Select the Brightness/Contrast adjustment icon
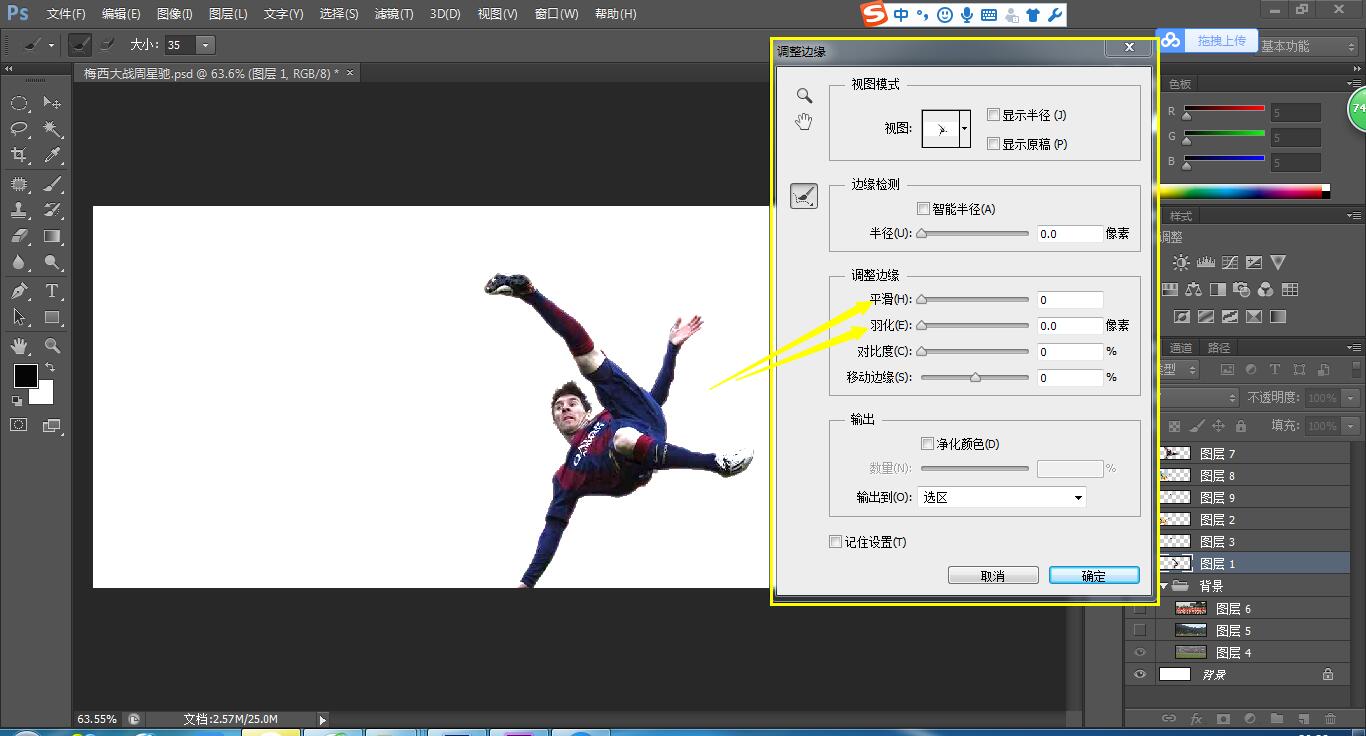 [x=1181, y=262]
